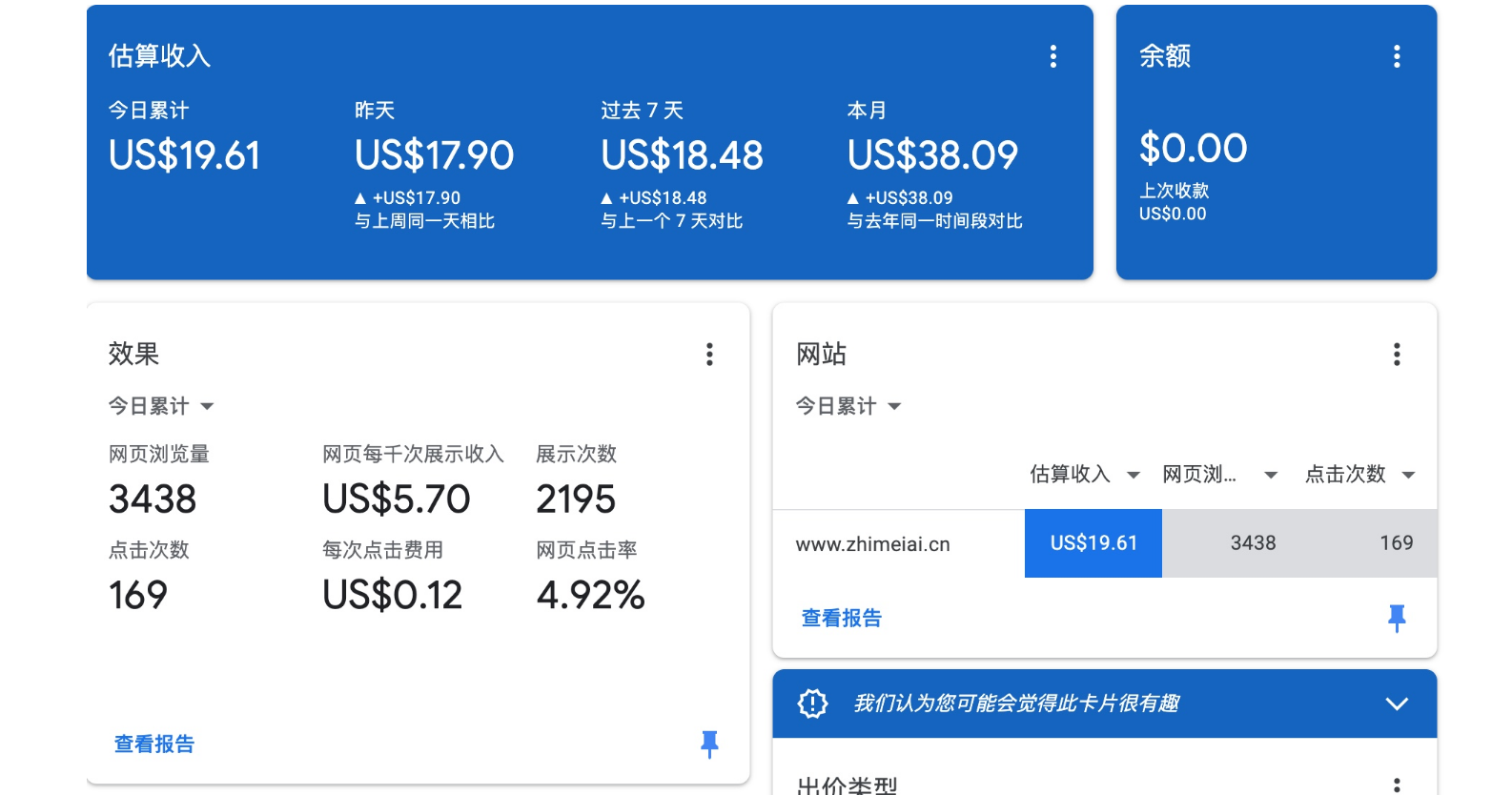Open the 网页浏... column dropdown
This screenshot has width=1512, height=795.
1219,474
